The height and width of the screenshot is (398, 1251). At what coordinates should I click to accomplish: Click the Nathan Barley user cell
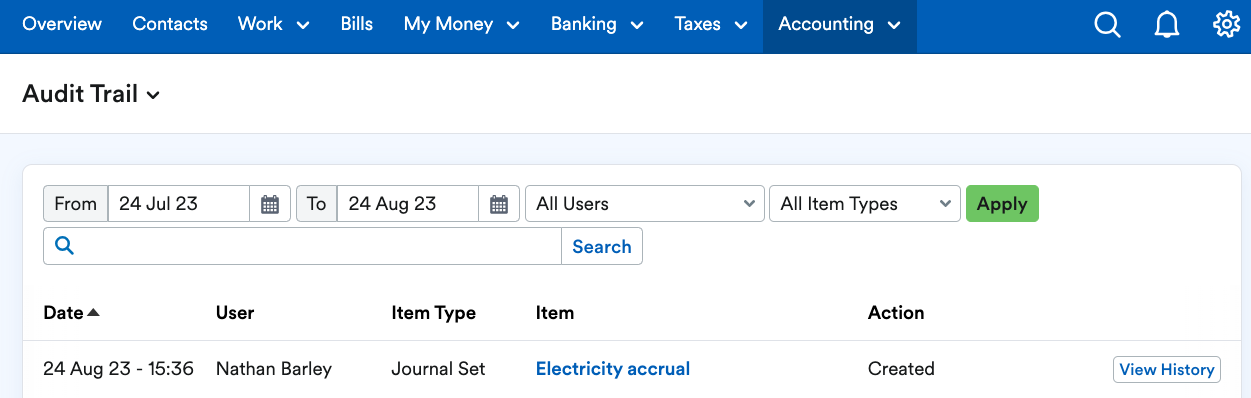tap(274, 369)
